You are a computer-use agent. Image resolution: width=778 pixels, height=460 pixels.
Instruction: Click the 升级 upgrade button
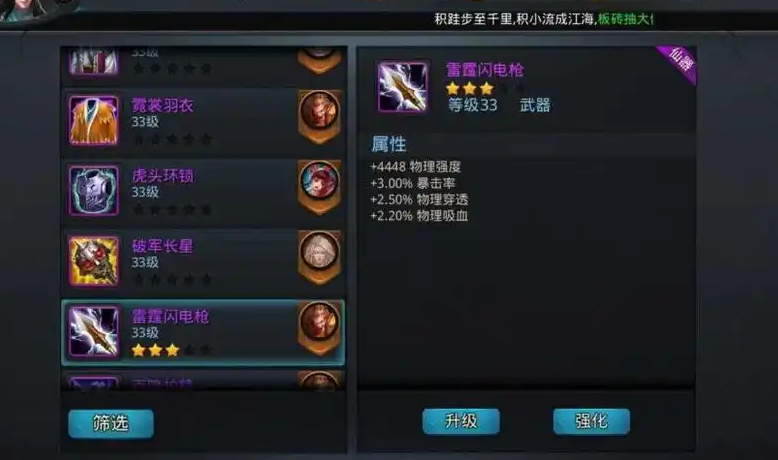point(461,421)
